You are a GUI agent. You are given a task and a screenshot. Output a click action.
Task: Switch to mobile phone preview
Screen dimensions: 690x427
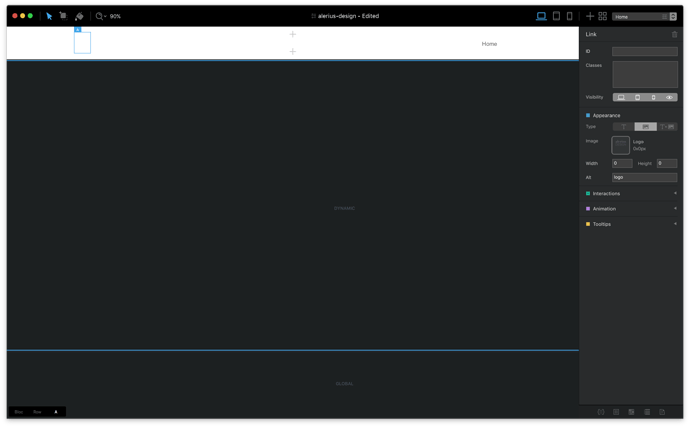coord(570,16)
